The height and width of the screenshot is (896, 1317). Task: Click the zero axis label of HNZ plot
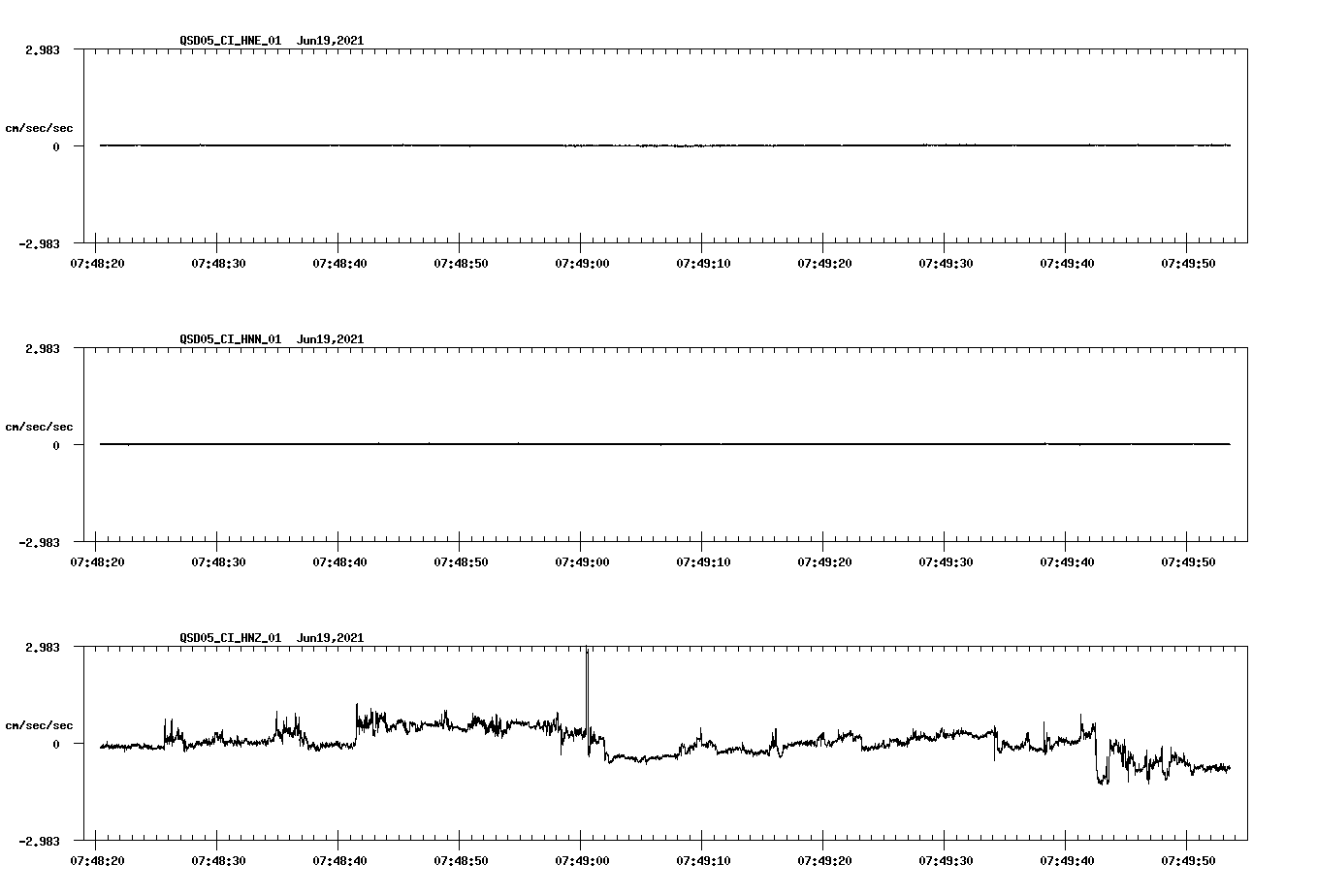[56, 744]
